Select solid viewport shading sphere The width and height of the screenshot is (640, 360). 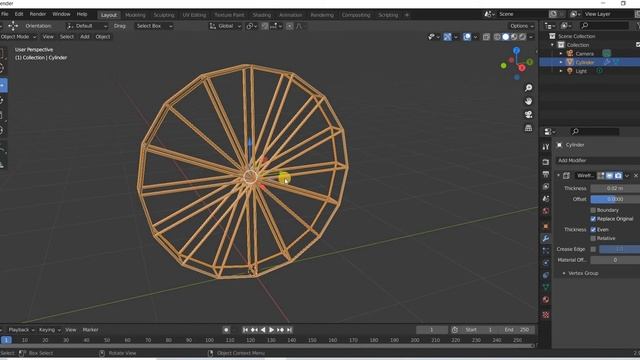coord(505,37)
